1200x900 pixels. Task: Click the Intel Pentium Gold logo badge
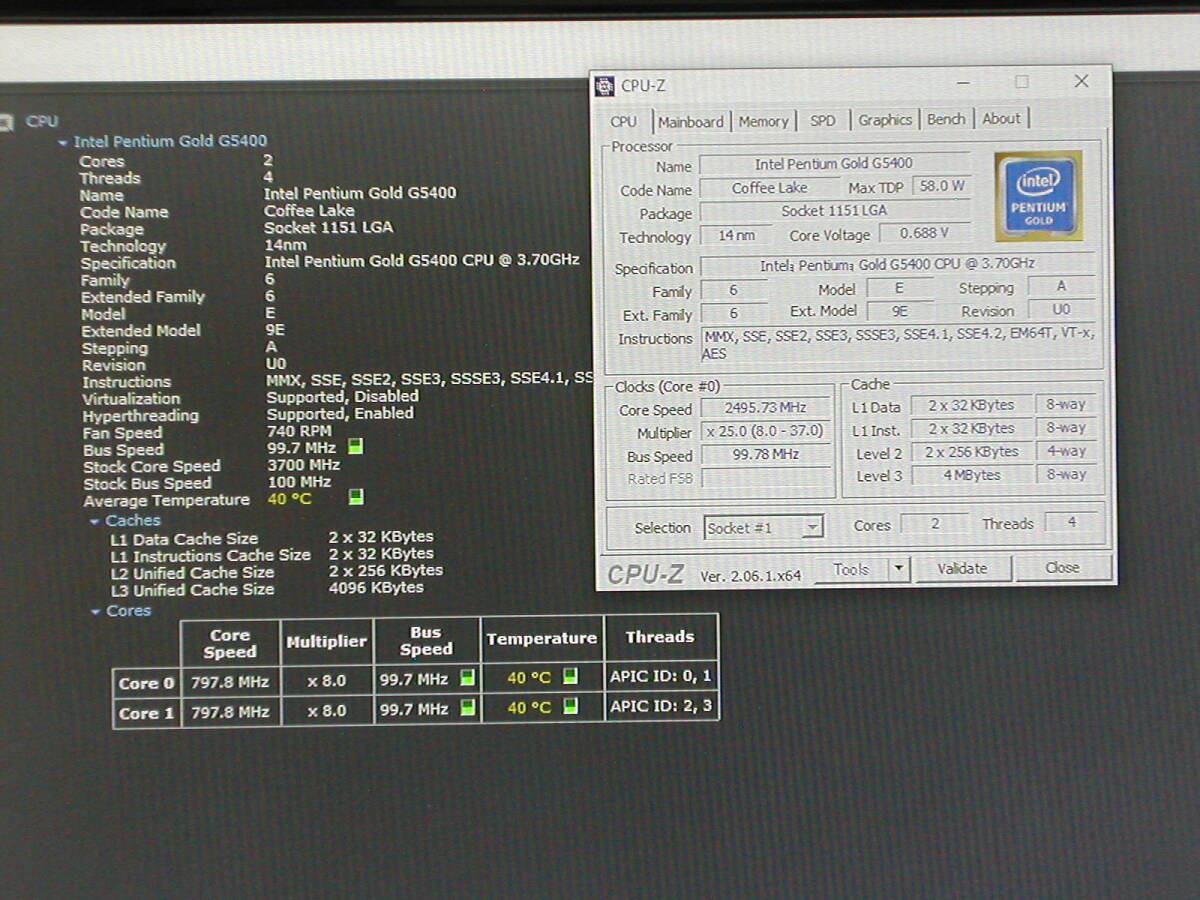click(1038, 196)
